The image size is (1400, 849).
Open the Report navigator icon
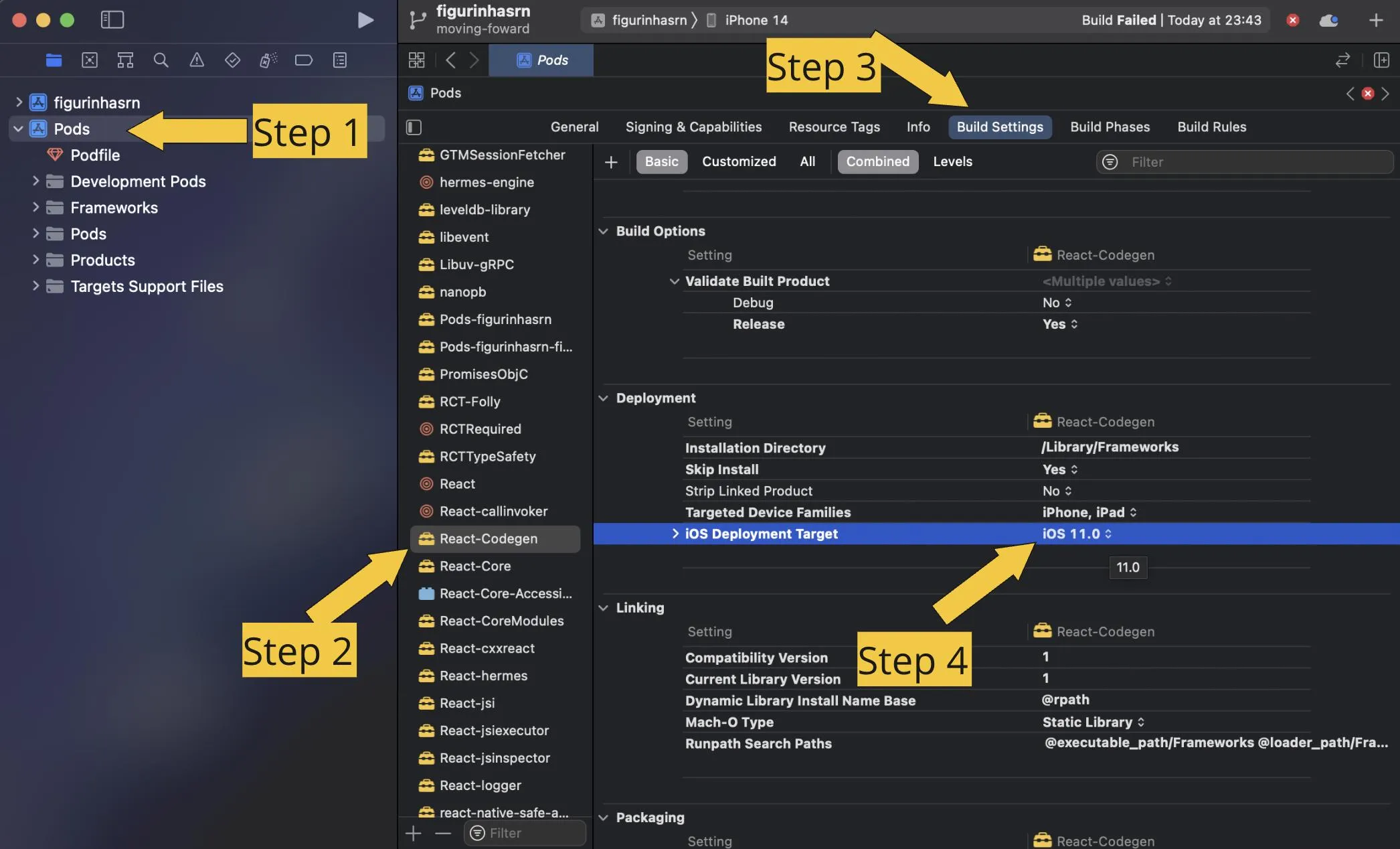(x=340, y=60)
